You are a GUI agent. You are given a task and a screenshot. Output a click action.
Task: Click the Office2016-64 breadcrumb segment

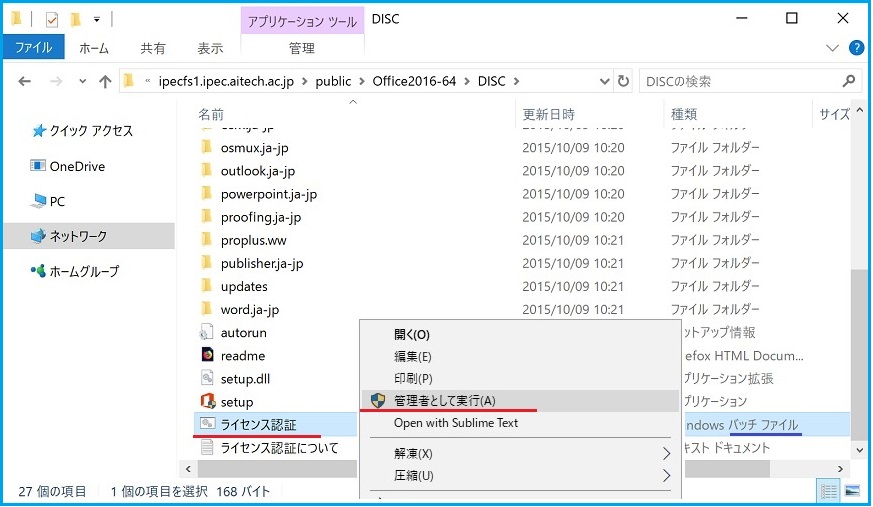click(414, 81)
